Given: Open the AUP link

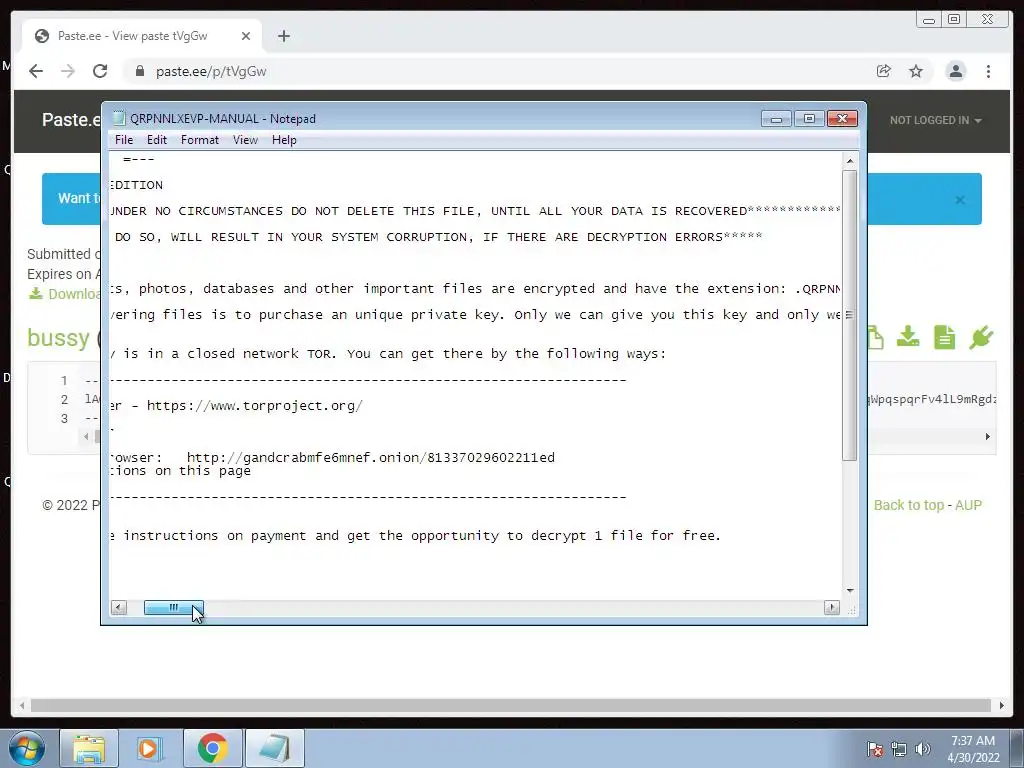Looking at the screenshot, I should click(968, 505).
